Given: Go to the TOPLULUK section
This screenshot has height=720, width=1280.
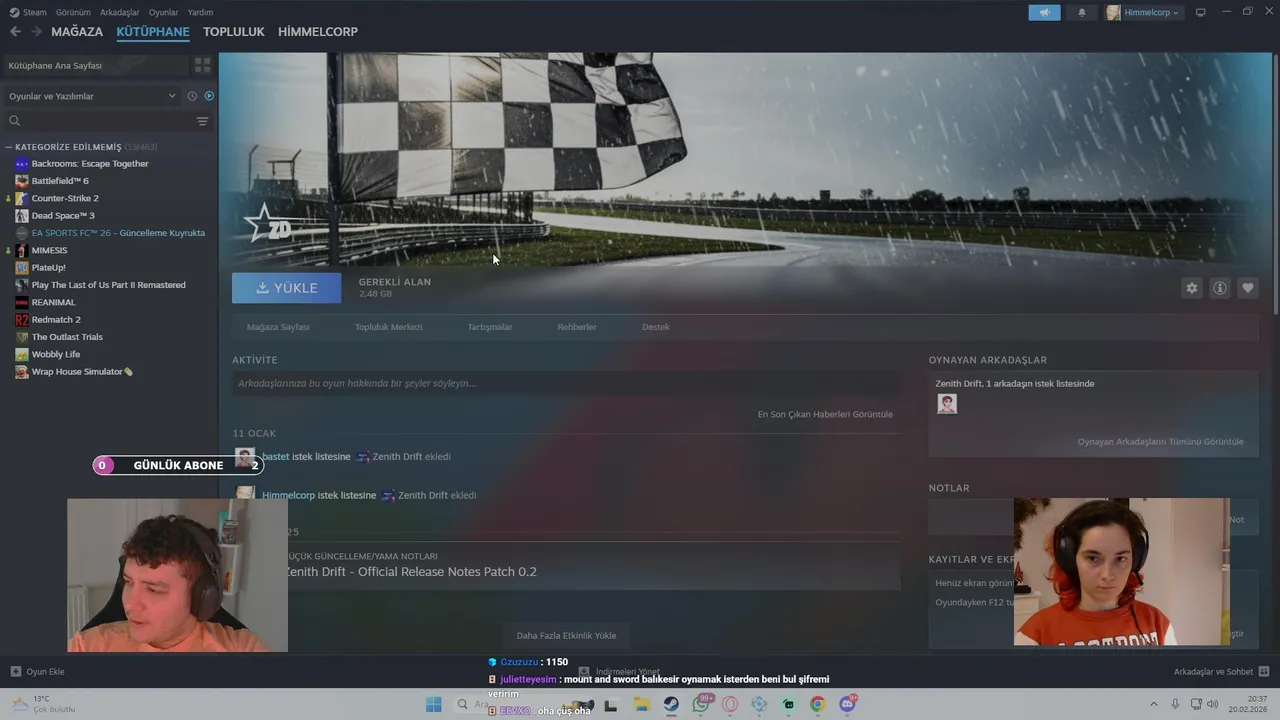Looking at the screenshot, I should [x=234, y=32].
